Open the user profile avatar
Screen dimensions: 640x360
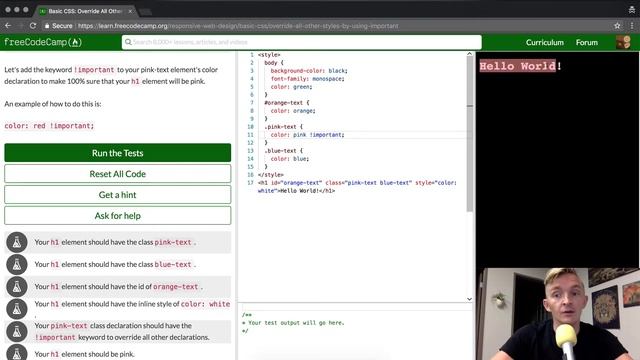[623, 42]
